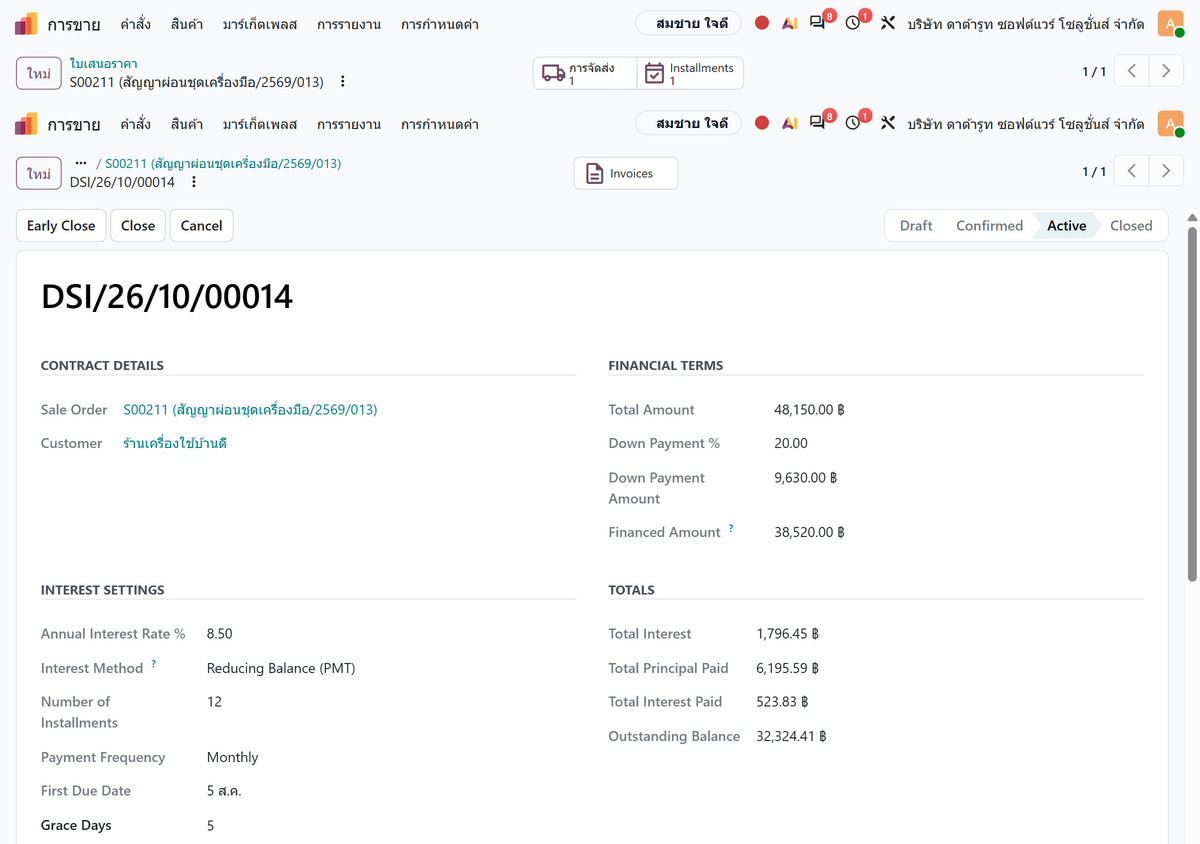Open the activities clock icon in the topmost navbar
Image resolution: width=1200 pixels, height=844 pixels.
coord(853,23)
